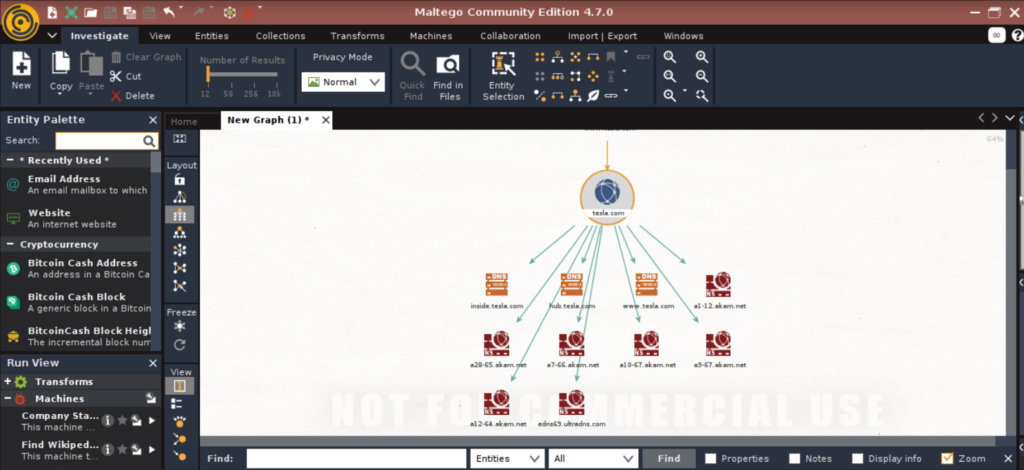Click Cut in the ribbon
This screenshot has height=470, width=1024.
(126, 76)
